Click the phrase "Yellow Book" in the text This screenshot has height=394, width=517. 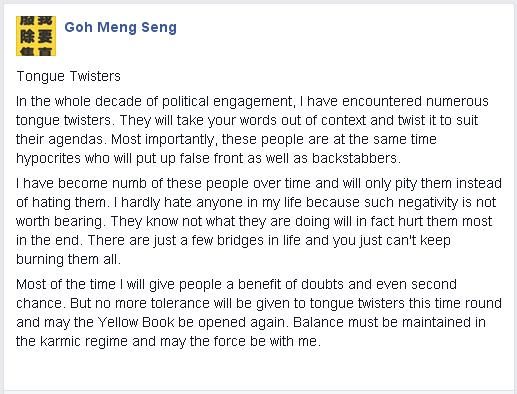pyautogui.click(x=136, y=322)
